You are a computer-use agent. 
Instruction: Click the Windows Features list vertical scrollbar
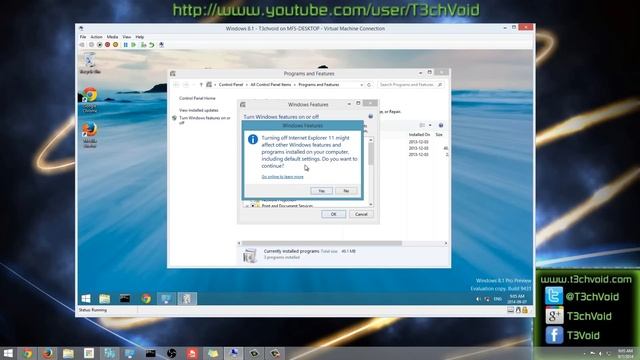371,154
